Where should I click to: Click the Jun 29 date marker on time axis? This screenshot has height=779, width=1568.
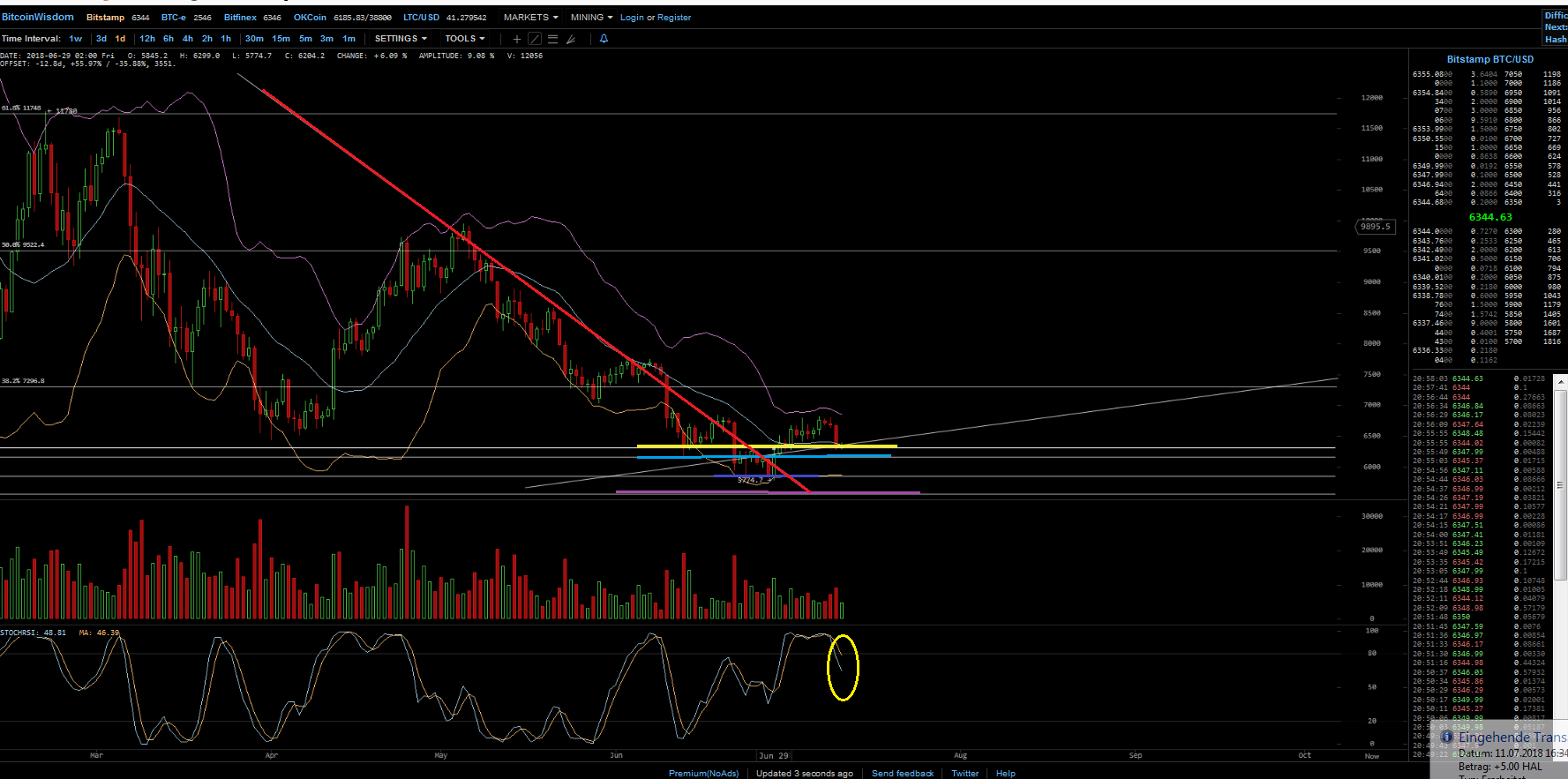[x=774, y=756]
